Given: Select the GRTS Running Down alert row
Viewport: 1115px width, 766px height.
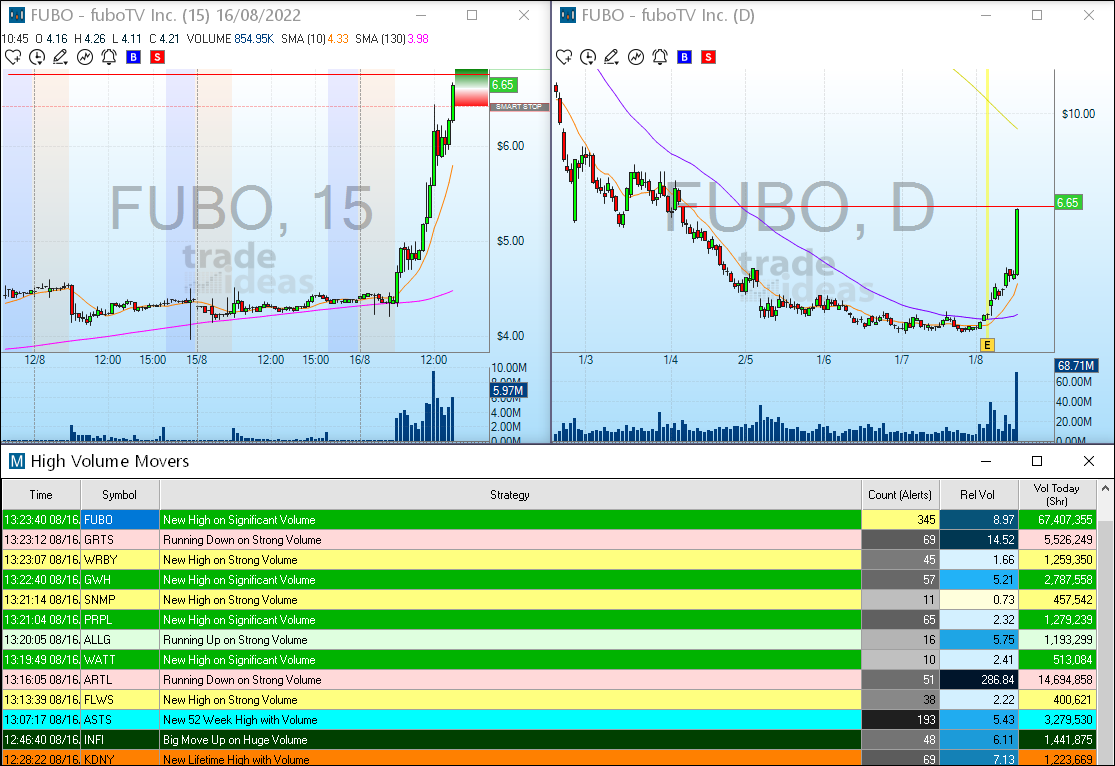Looking at the screenshot, I should [510, 540].
